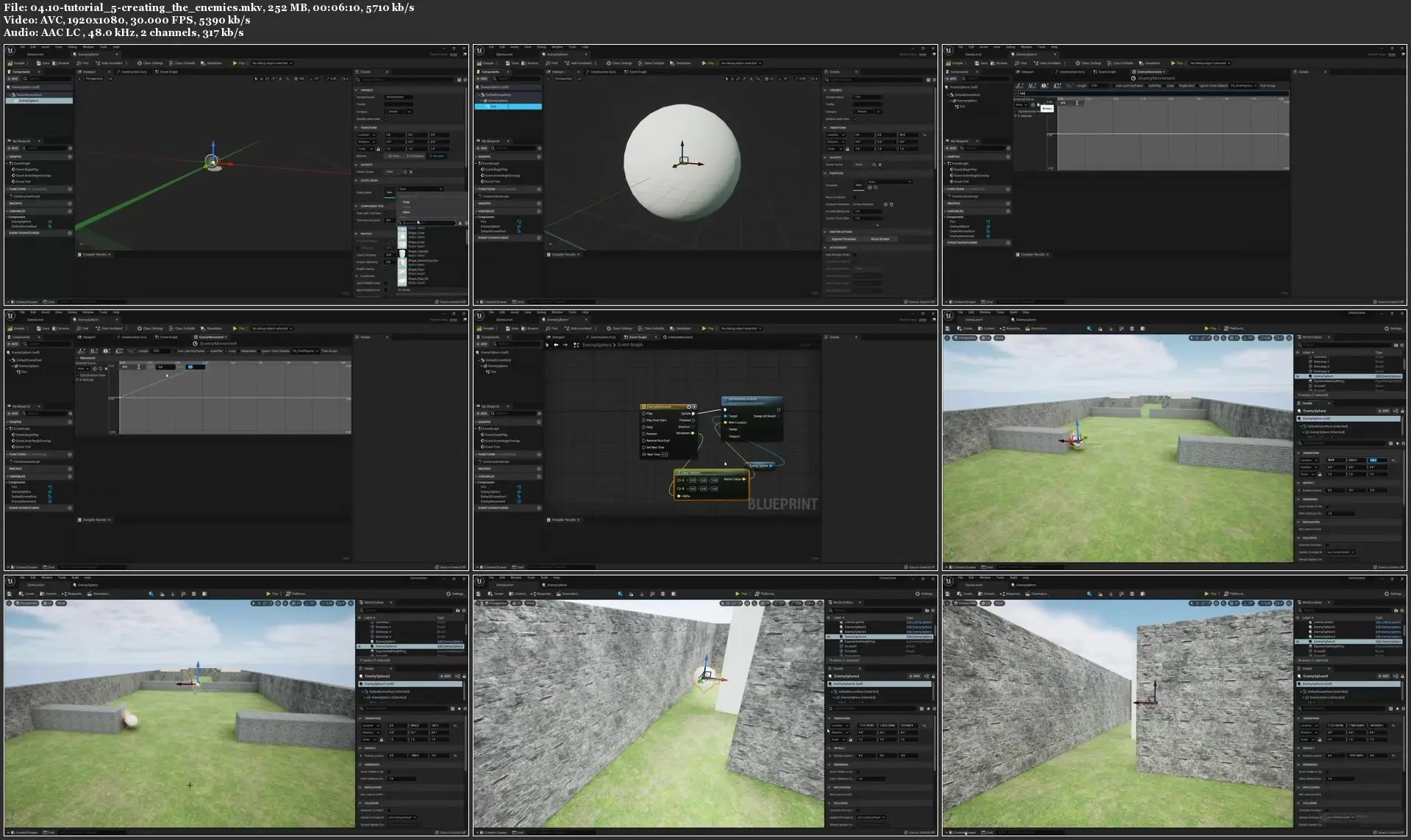The height and width of the screenshot is (840, 1411).
Task: Toggle EnemySphere visibility eye in highlighted-Z frame outliner
Action: click(x=1298, y=376)
